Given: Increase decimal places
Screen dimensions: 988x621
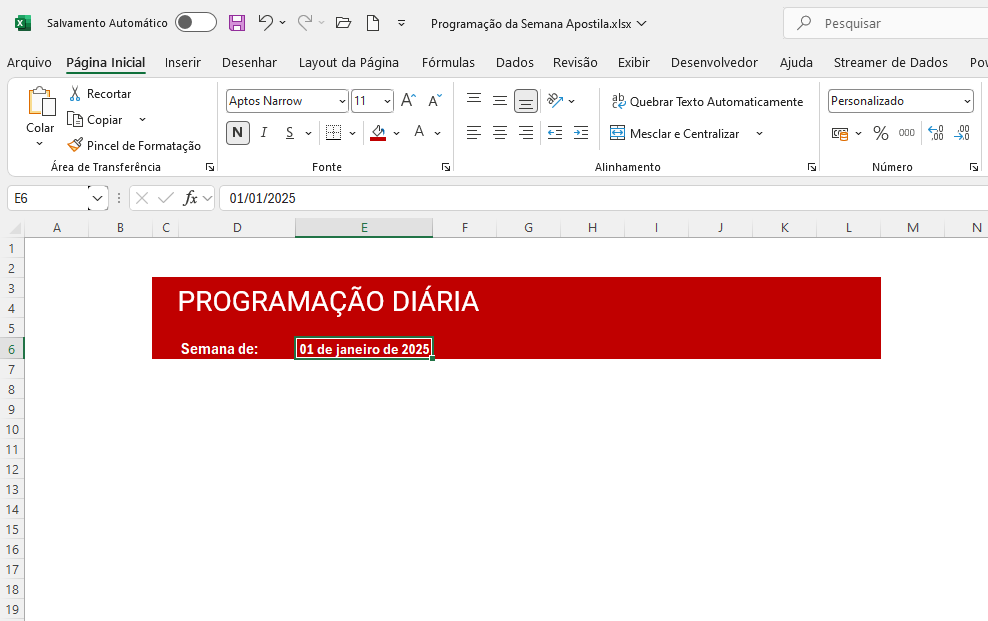Looking at the screenshot, I should 936,133.
